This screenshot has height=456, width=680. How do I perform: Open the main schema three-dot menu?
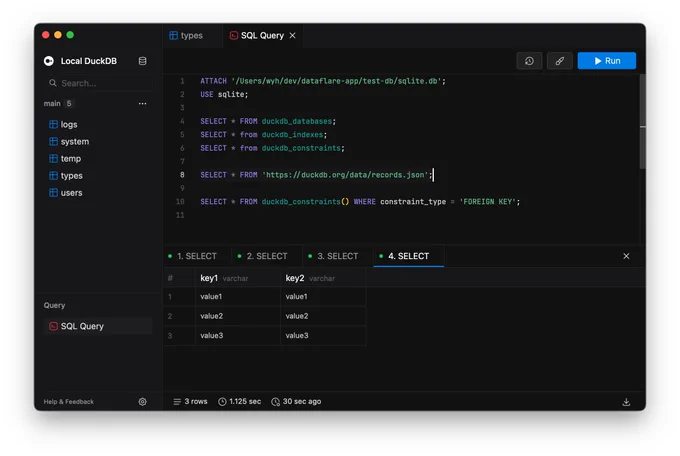pyautogui.click(x=142, y=104)
